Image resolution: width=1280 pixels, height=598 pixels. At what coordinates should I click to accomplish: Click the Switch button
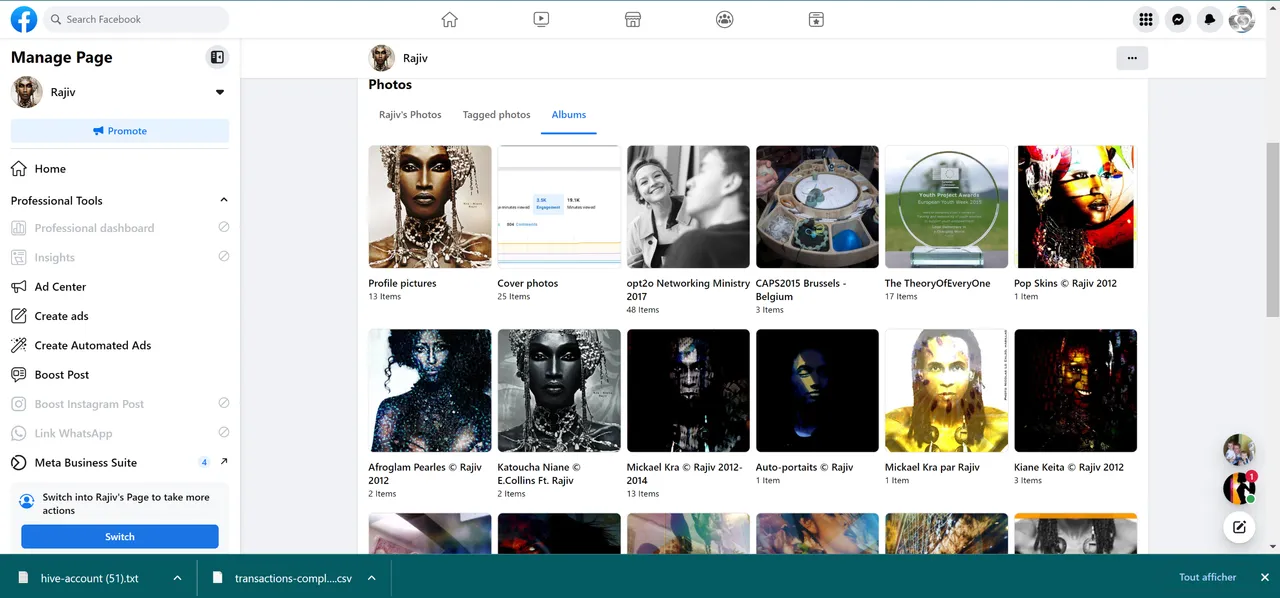pos(120,537)
